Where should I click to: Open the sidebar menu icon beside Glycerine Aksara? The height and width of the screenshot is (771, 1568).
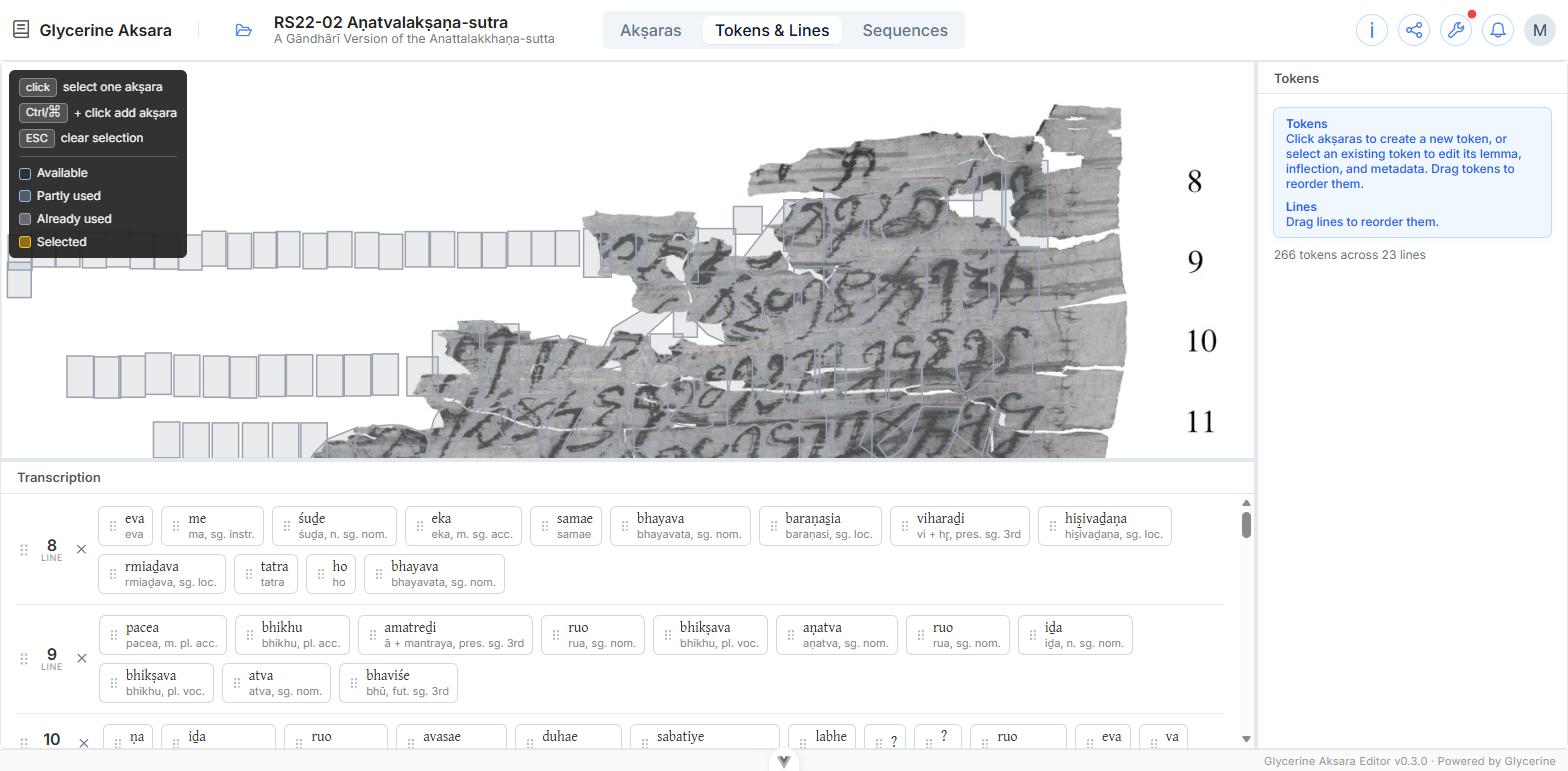[20, 30]
